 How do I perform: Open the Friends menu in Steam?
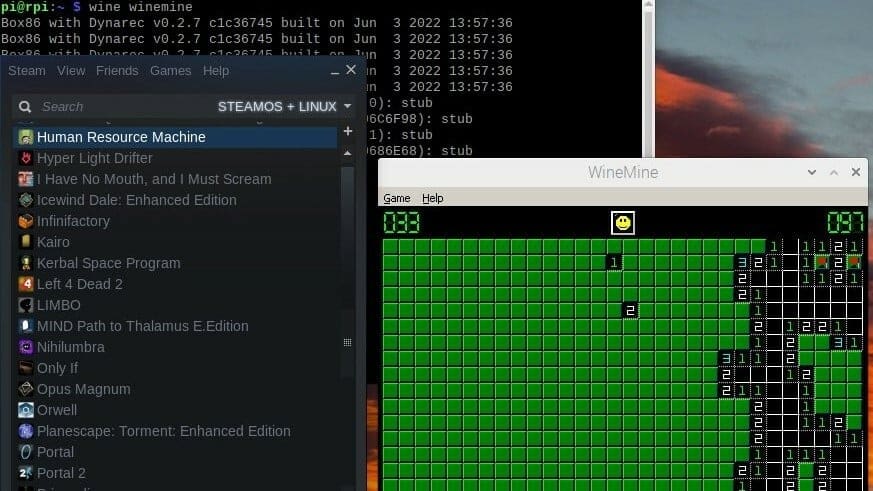[117, 71]
